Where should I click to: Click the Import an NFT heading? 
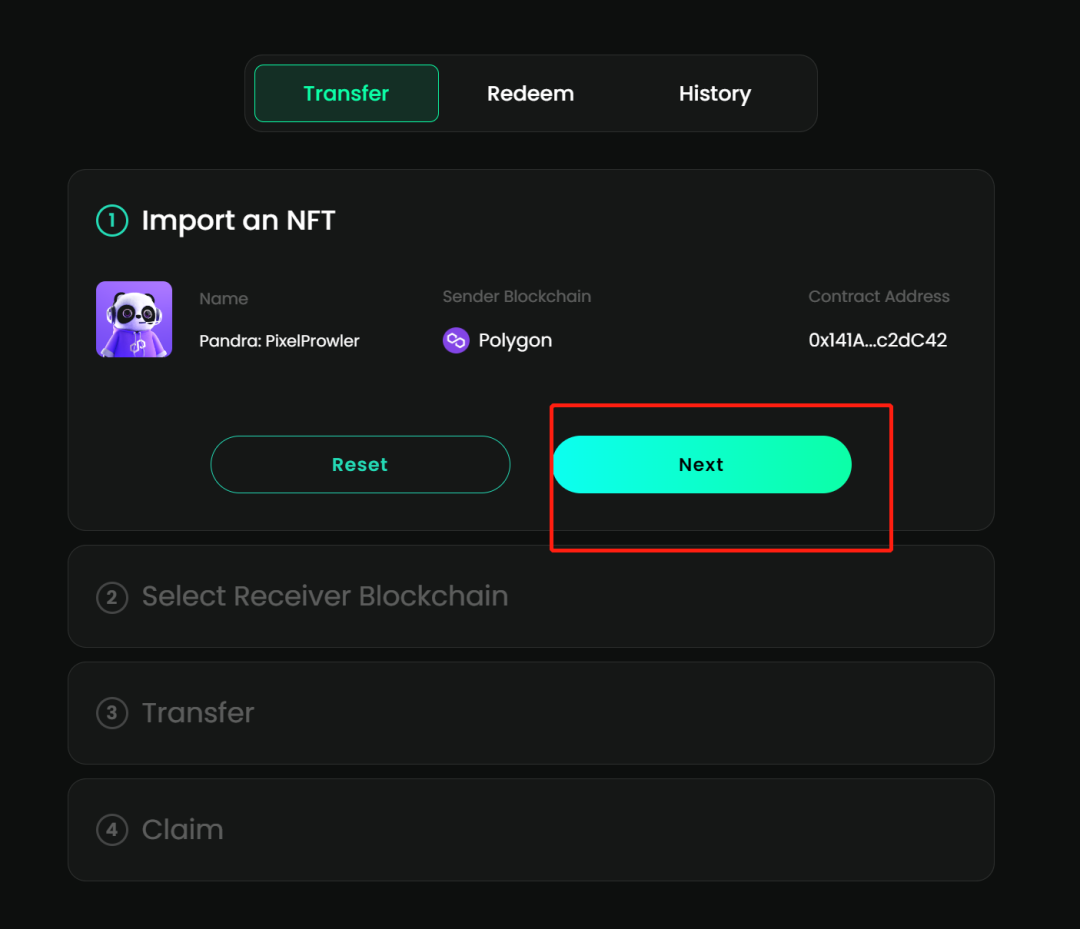click(x=238, y=221)
